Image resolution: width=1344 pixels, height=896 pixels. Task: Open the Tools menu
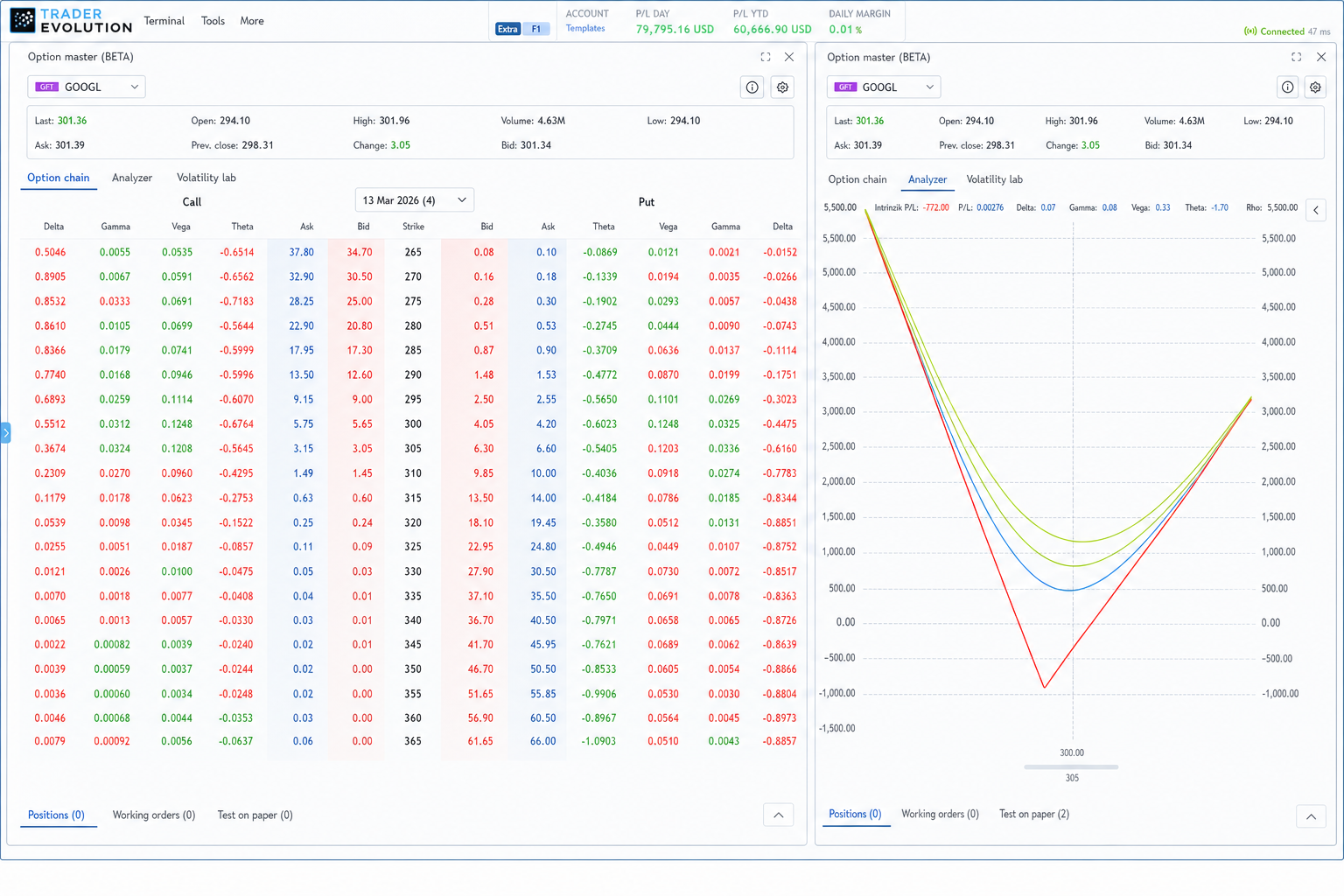[213, 21]
